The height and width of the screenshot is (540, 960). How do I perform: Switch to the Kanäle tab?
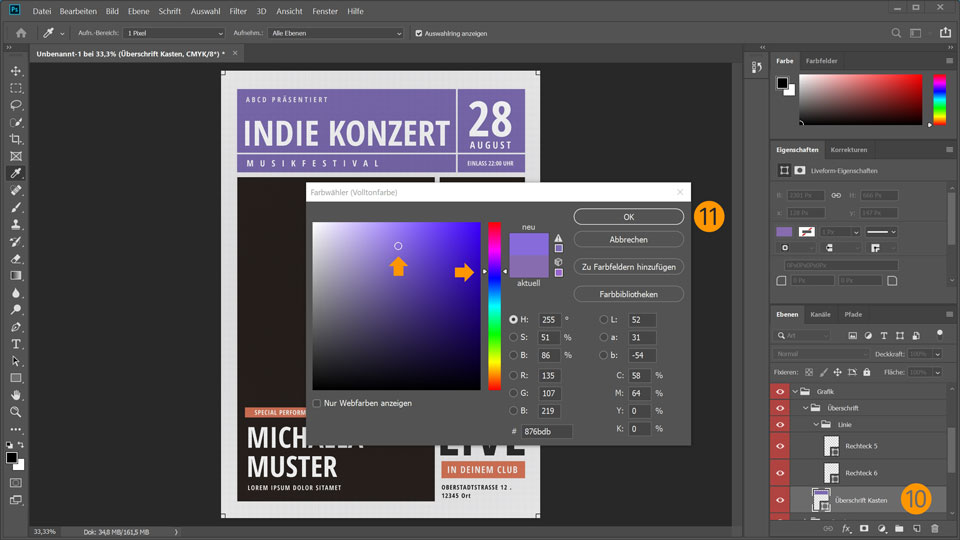[x=820, y=315]
